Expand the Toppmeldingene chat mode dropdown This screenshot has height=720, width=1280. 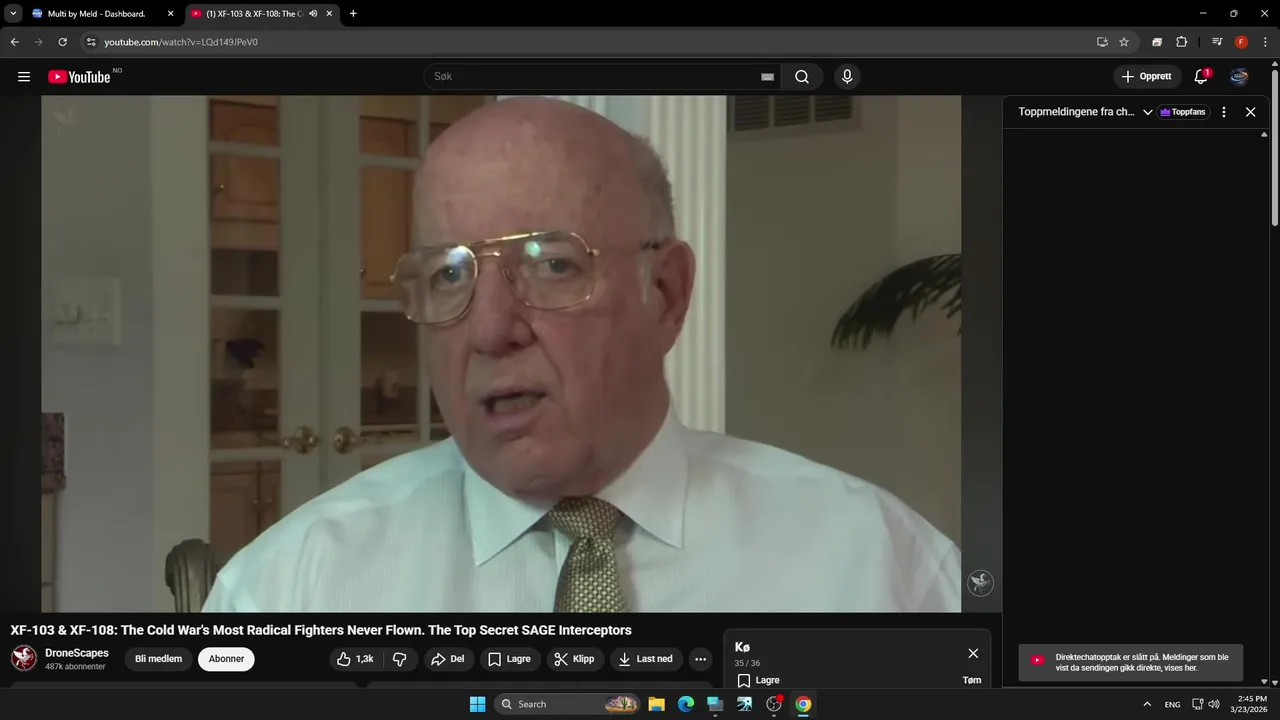[1147, 112]
